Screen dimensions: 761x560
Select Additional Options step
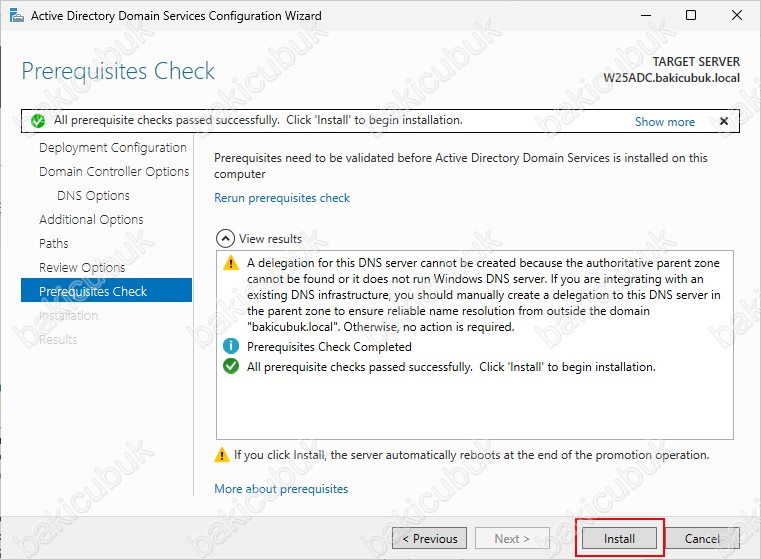(x=91, y=220)
